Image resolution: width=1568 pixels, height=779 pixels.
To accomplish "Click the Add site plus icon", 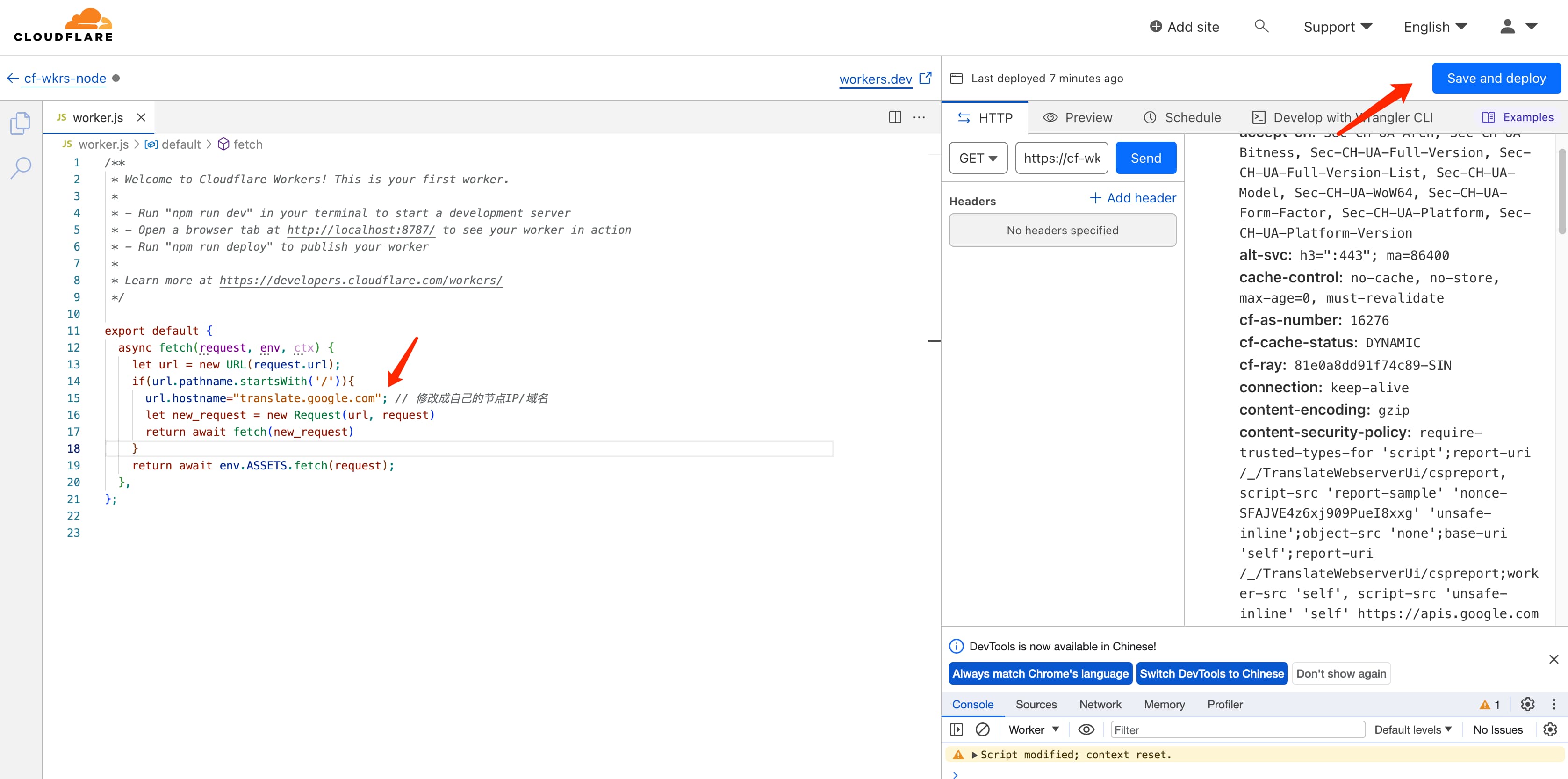I will pyautogui.click(x=1155, y=27).
